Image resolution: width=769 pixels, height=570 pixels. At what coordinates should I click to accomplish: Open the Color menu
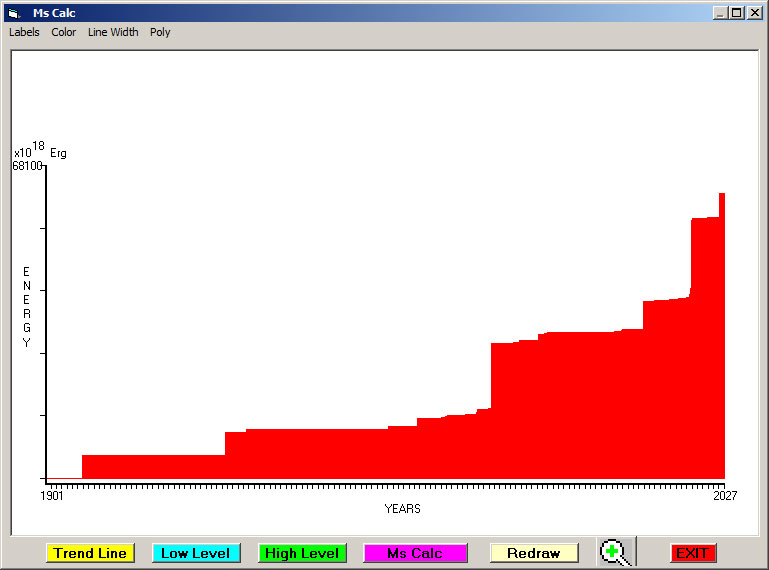pos(64,32)
